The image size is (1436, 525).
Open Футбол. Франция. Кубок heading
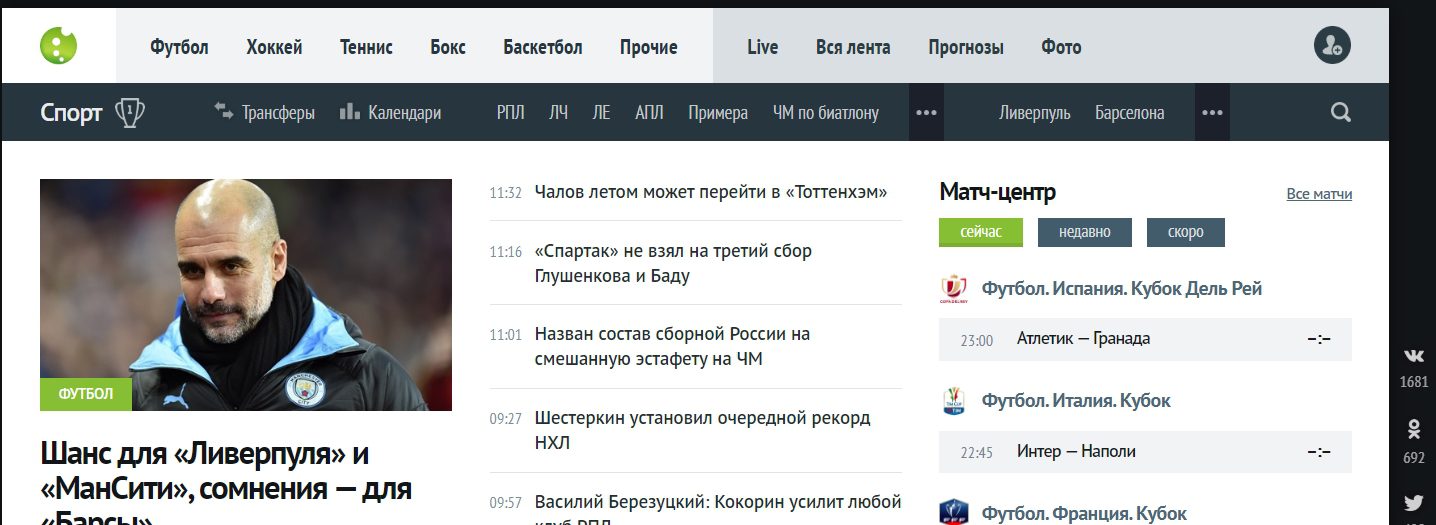(x=1084, y=513)
